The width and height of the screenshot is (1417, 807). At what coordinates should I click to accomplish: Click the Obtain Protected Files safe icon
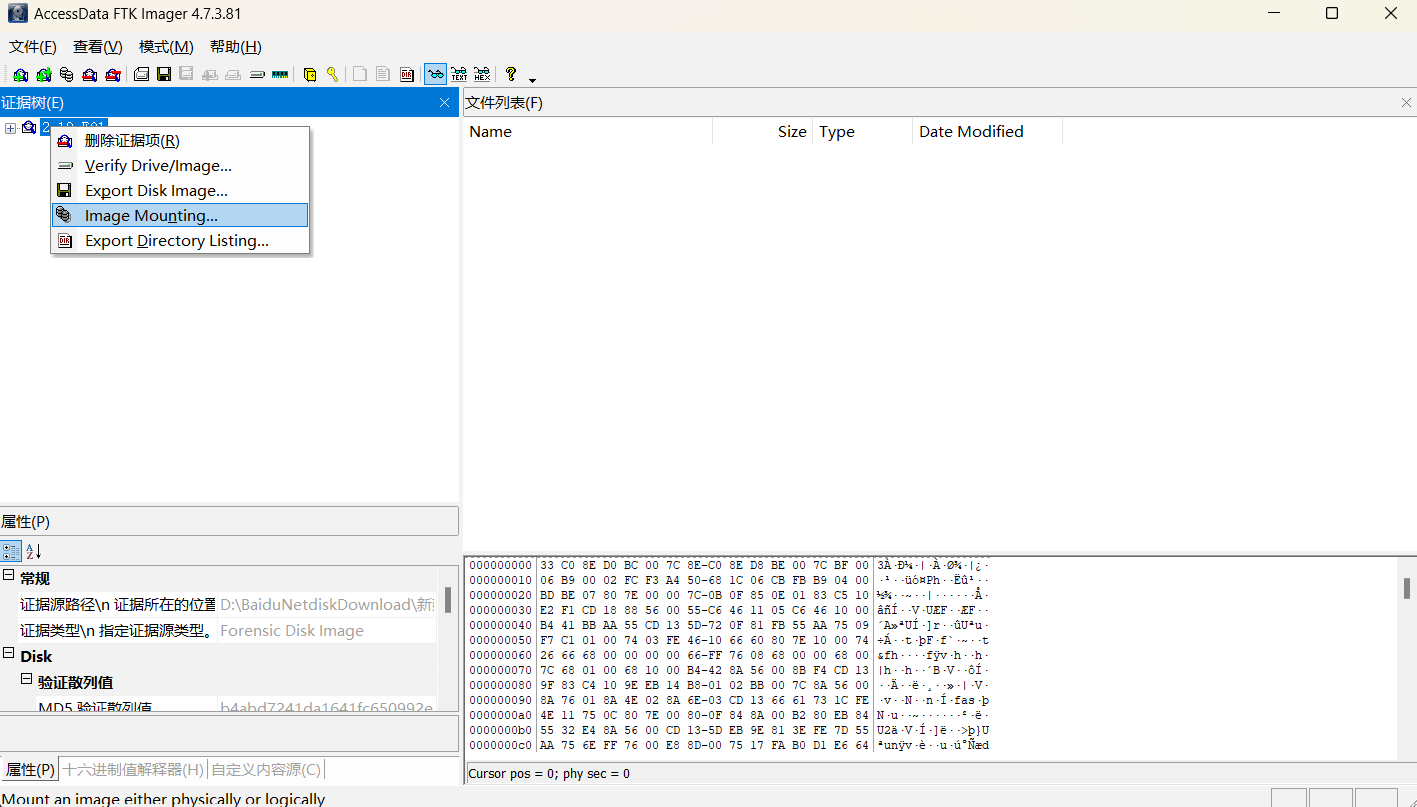310,74
